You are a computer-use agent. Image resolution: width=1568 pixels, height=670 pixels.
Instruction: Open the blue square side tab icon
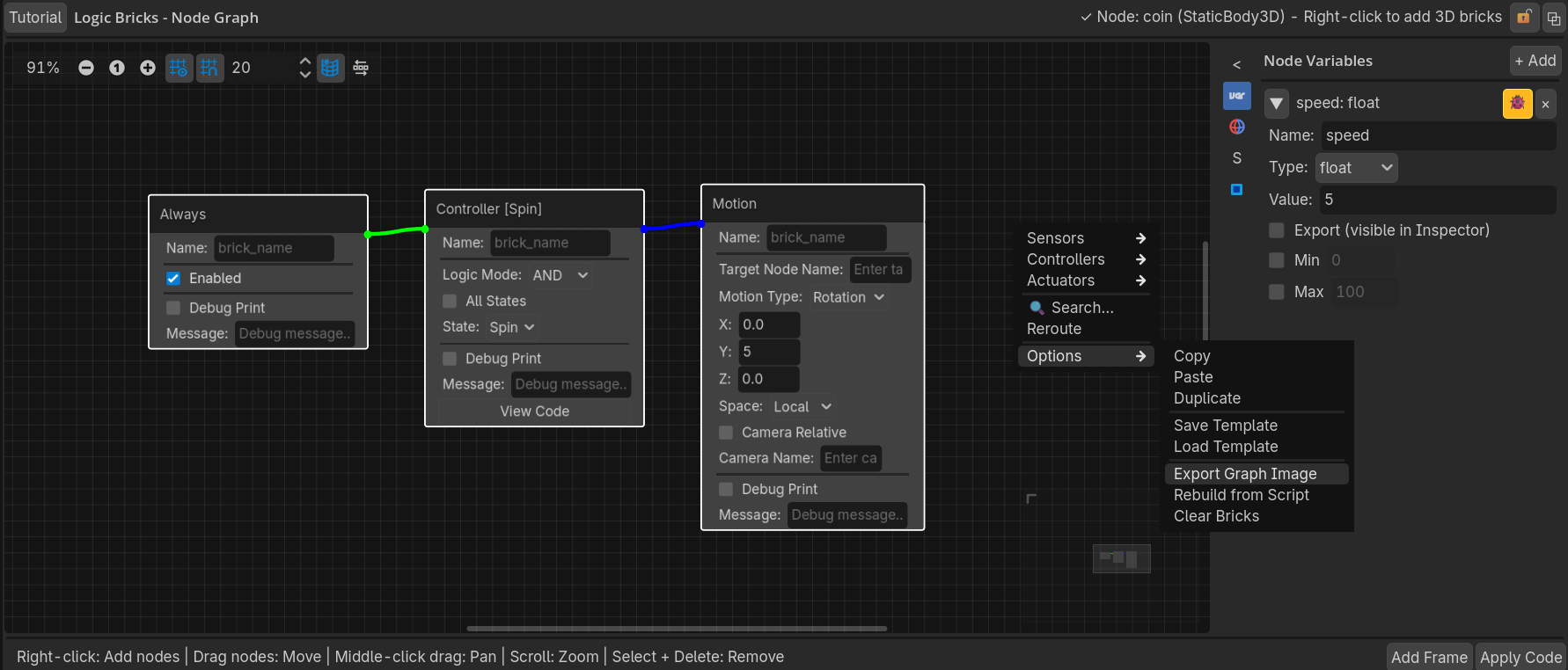click(1237, 189)
